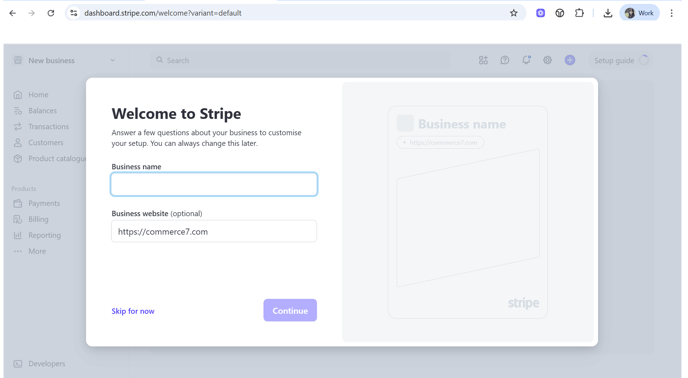Open the browser extensions puzzle icon
The image size is (688, 378).
coord(579,13)
